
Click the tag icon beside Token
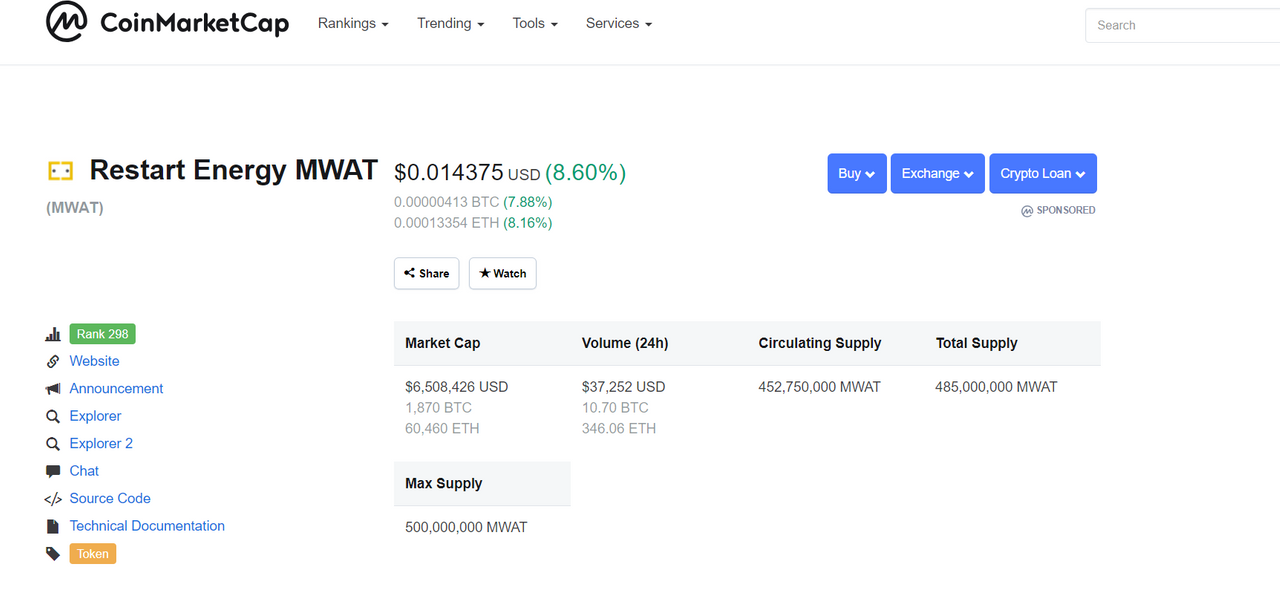tap(53, 554)
